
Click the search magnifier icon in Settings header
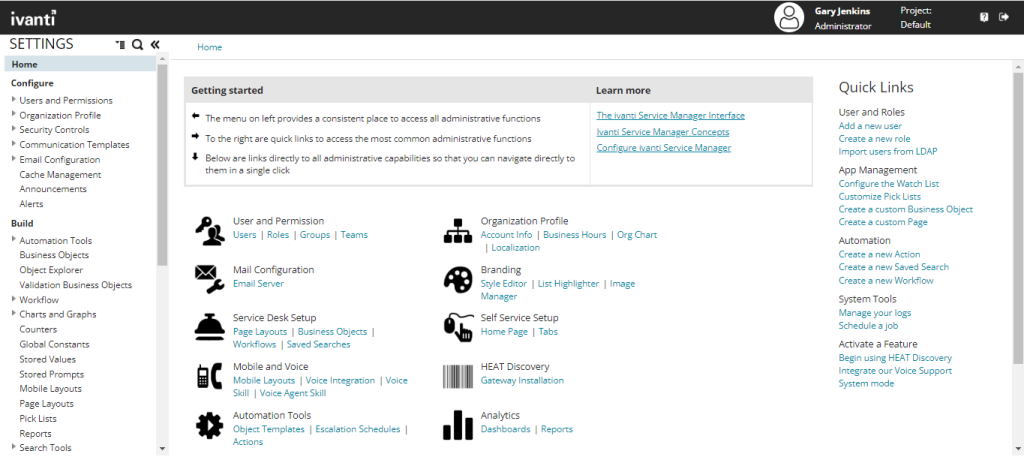tap(137, 44)
